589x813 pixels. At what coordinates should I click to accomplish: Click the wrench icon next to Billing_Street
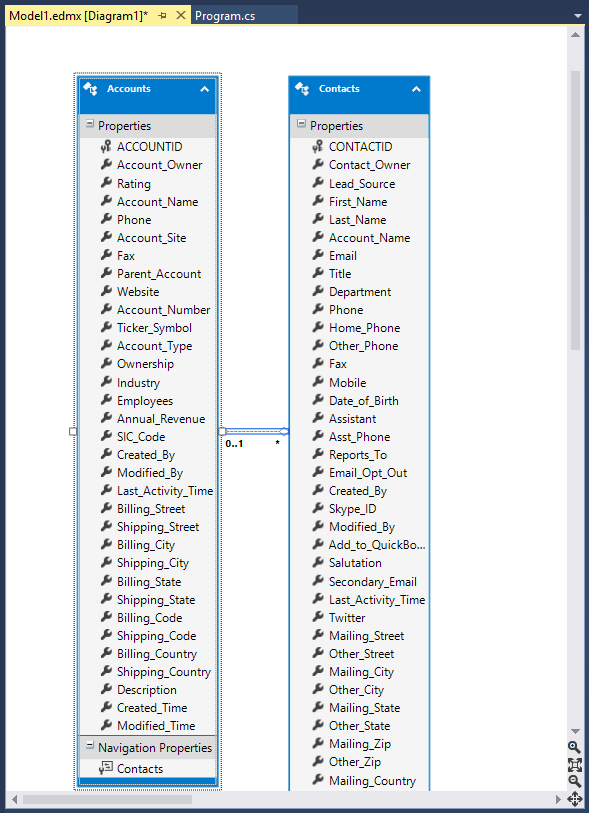pyautogui.click(x=106, y=508)
